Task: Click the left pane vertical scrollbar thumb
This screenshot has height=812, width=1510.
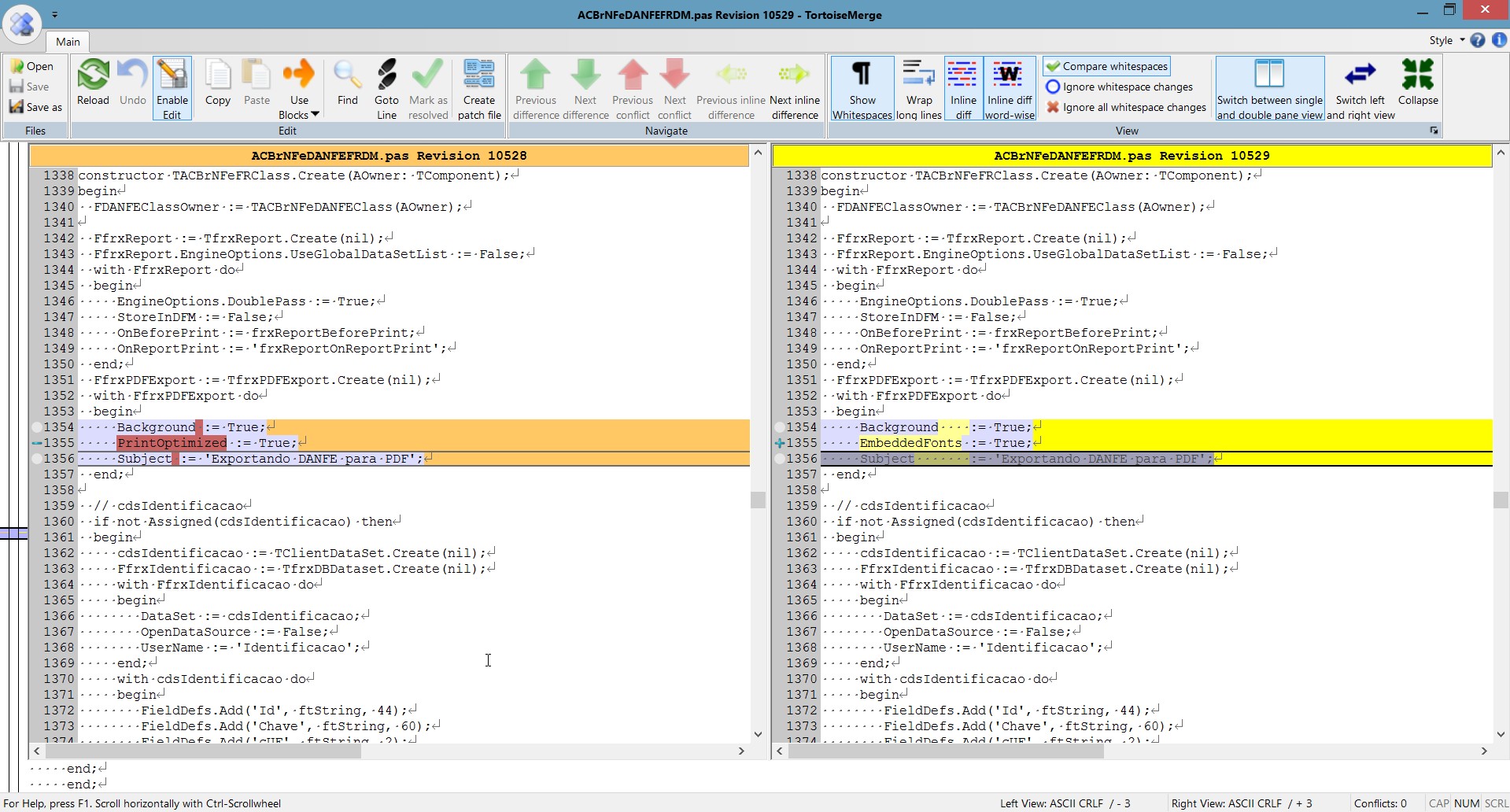Action: [758, 500]
